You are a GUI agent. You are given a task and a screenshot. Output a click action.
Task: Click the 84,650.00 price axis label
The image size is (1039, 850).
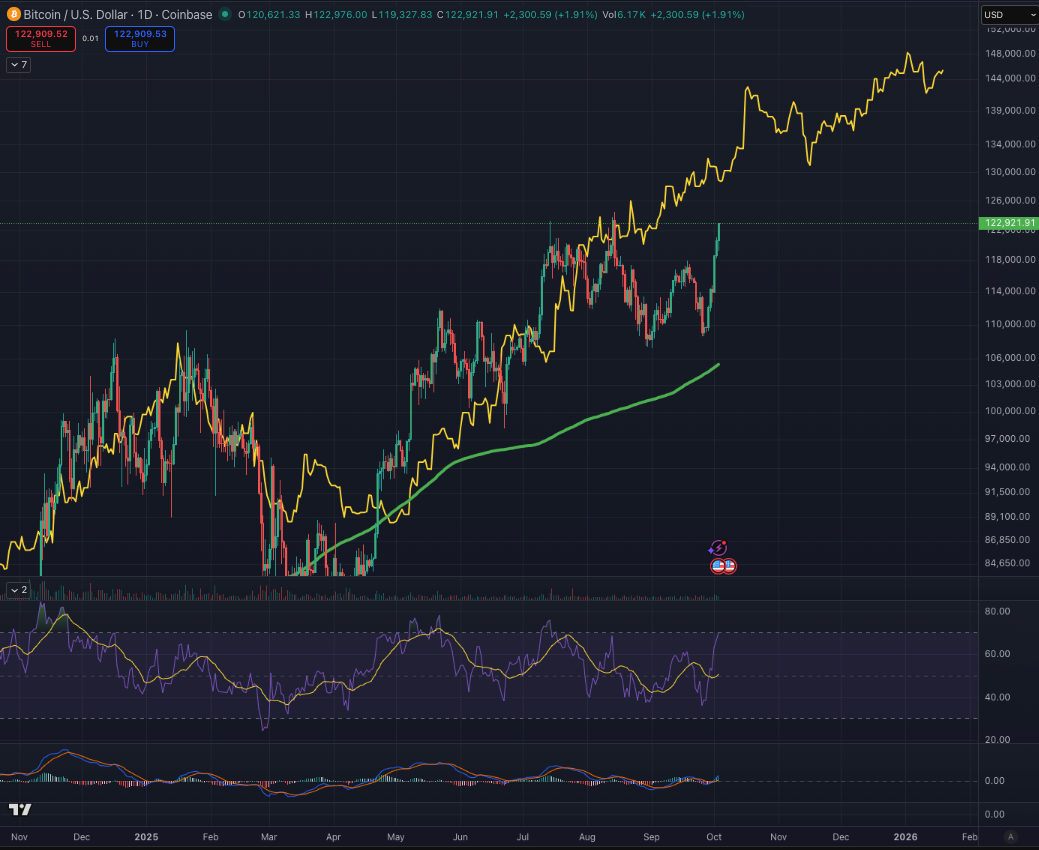[x=1007, y=563]
